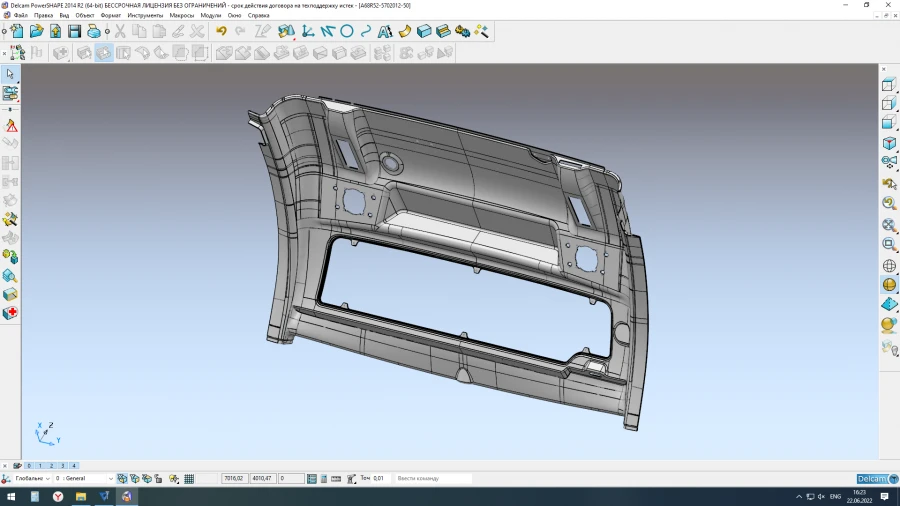
Task: Click the Open file folder icon
Action: pyautogui.click(x=37, y=31)
